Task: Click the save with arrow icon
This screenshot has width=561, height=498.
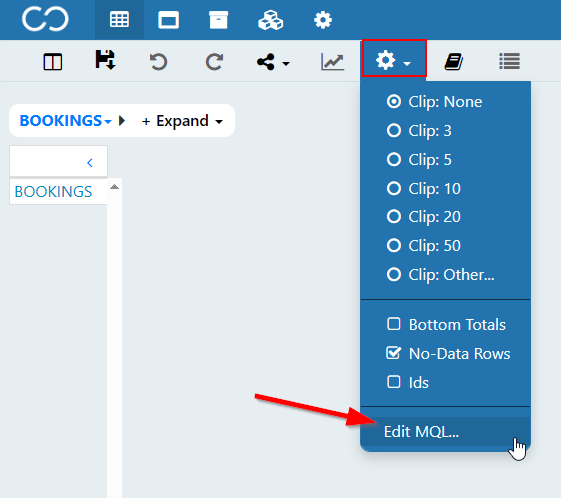Action: [105, 60]
